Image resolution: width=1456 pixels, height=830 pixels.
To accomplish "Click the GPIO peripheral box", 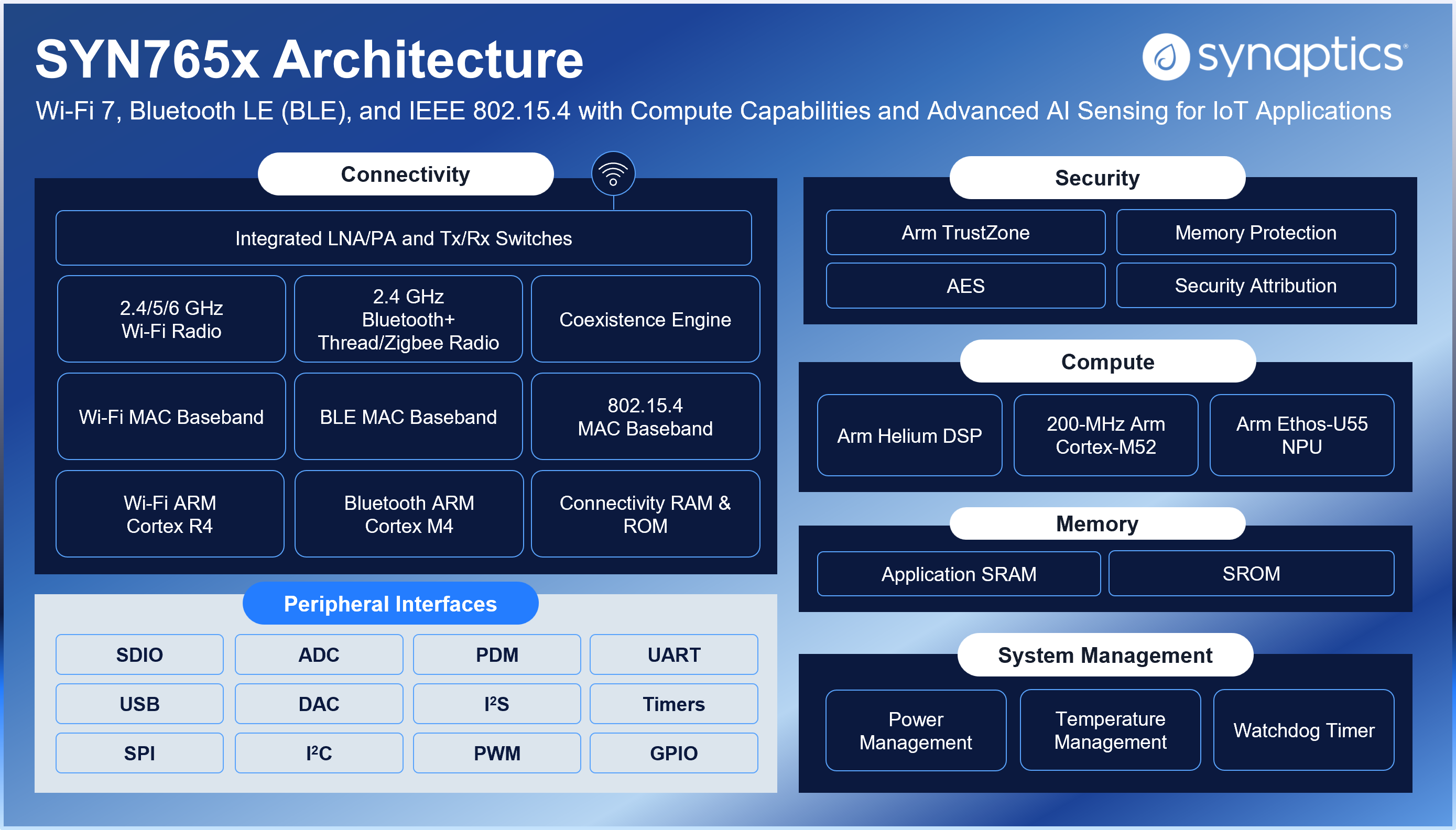I will (x=673, y=753).
